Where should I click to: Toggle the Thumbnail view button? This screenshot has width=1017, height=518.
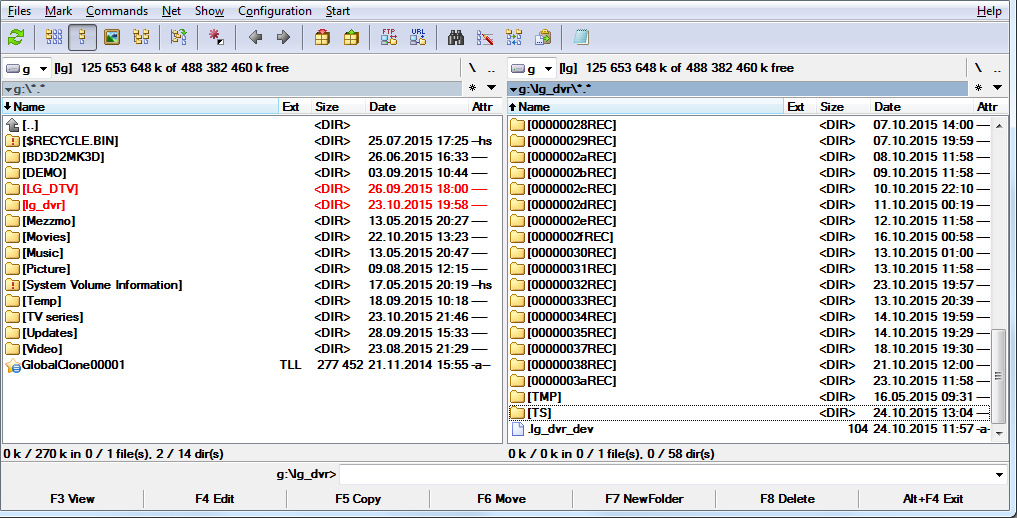click(112, 38)
